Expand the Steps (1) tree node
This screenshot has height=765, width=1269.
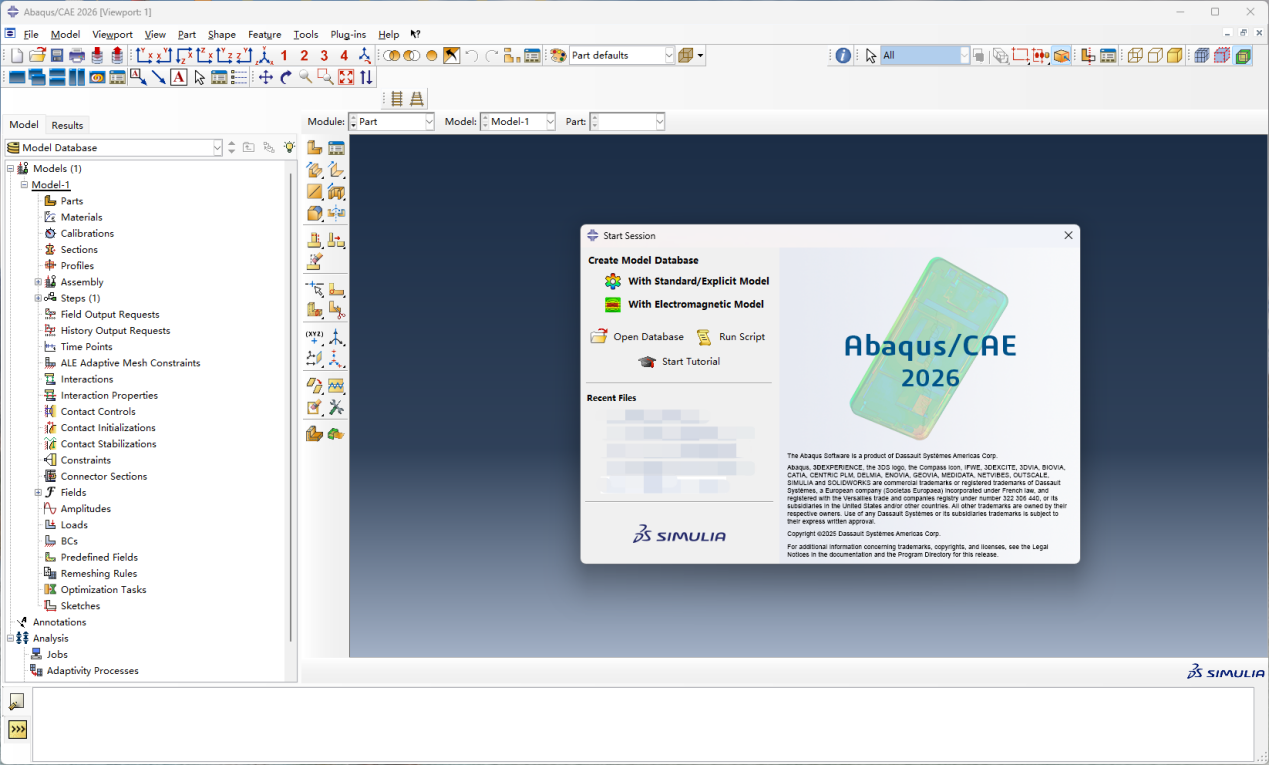tap(38, 298)
